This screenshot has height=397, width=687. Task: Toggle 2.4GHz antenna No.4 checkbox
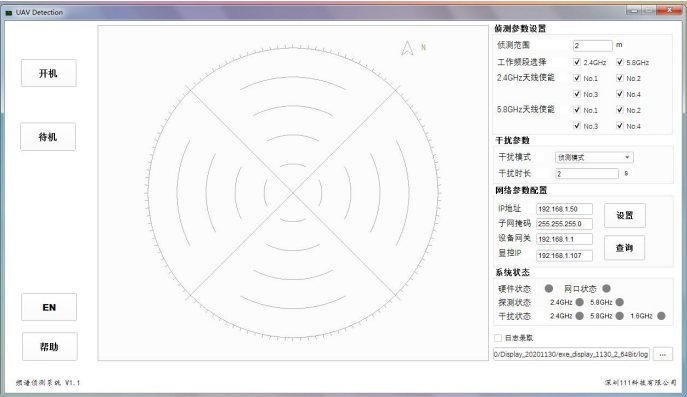tap(620, 94)
